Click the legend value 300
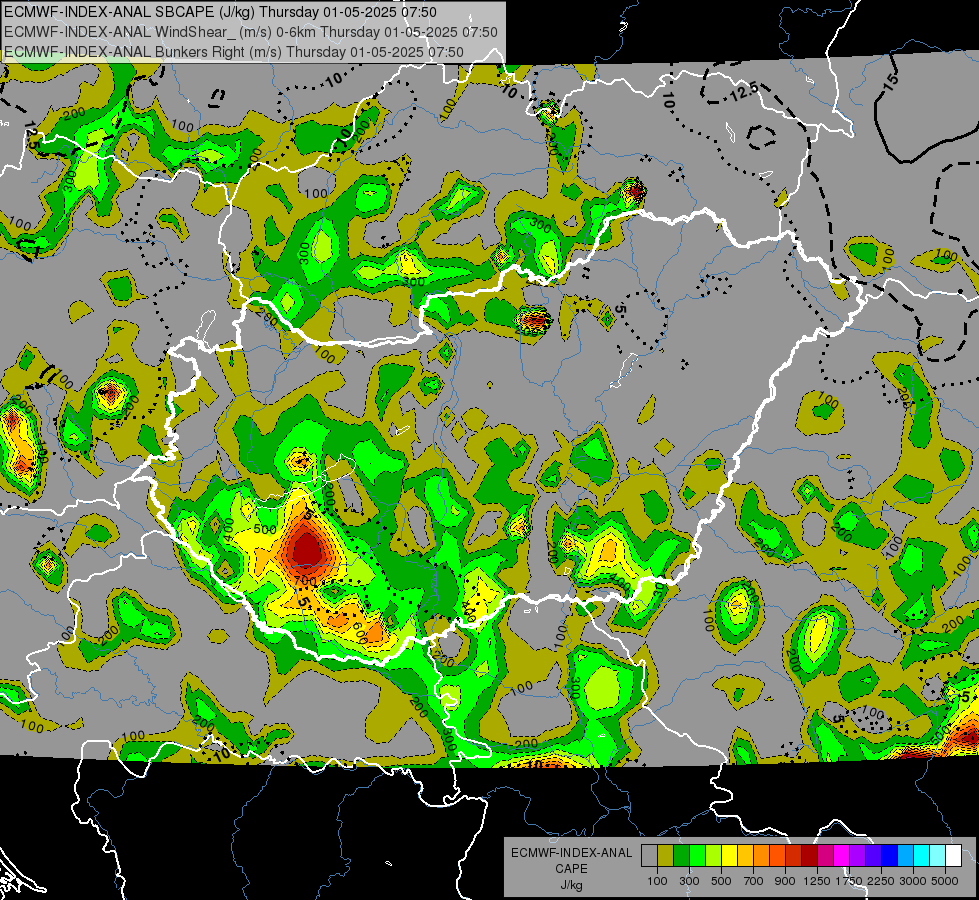The width and height of the screenshot is (979, 900). tap(689, 881)
